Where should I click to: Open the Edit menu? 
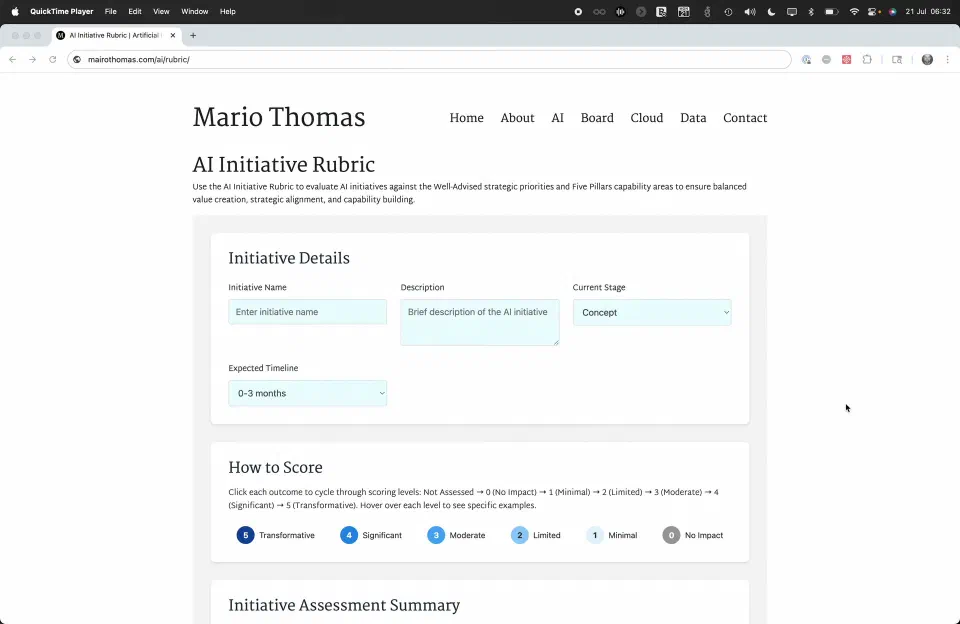135,12
